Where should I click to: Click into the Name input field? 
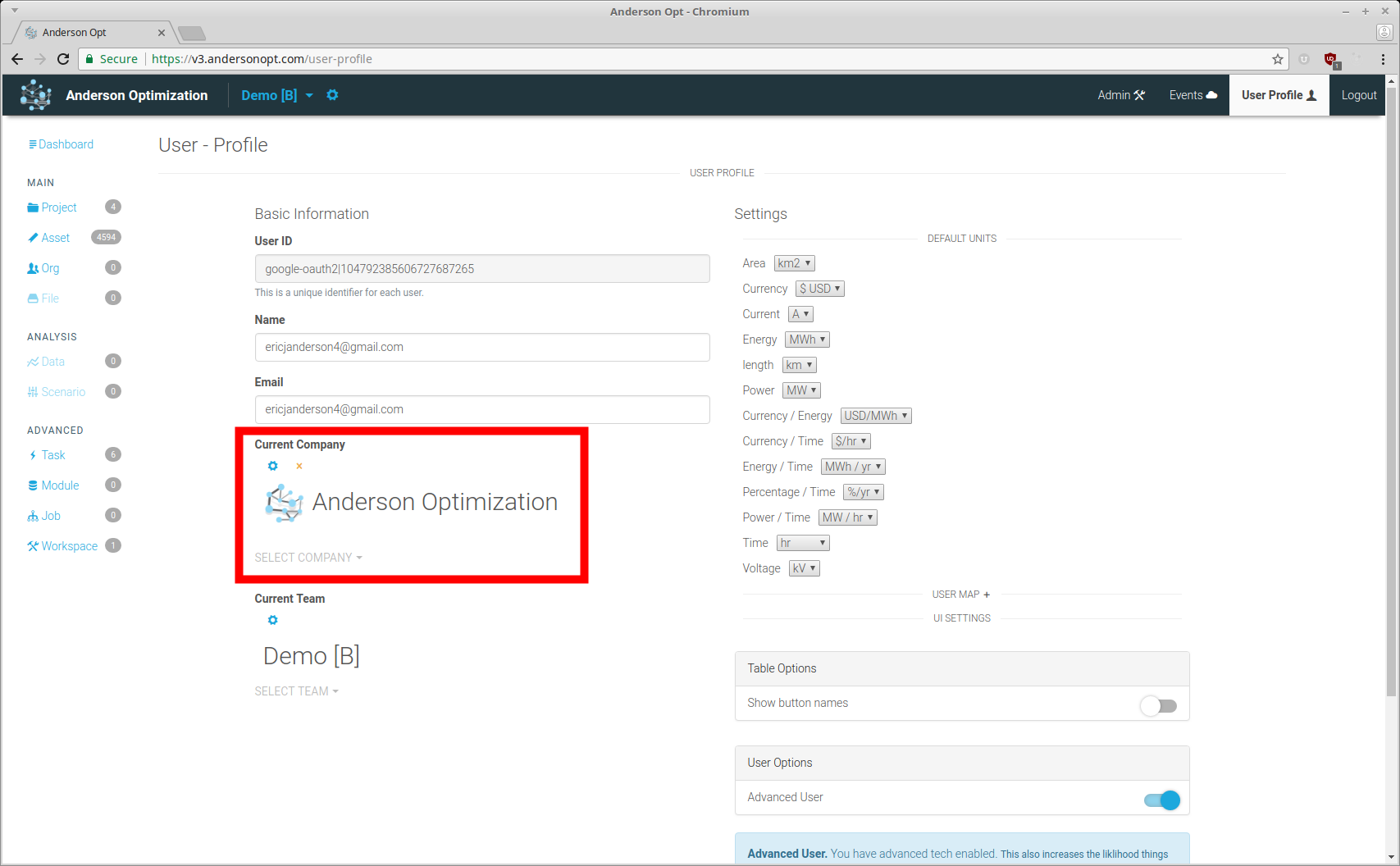(481, 347)
